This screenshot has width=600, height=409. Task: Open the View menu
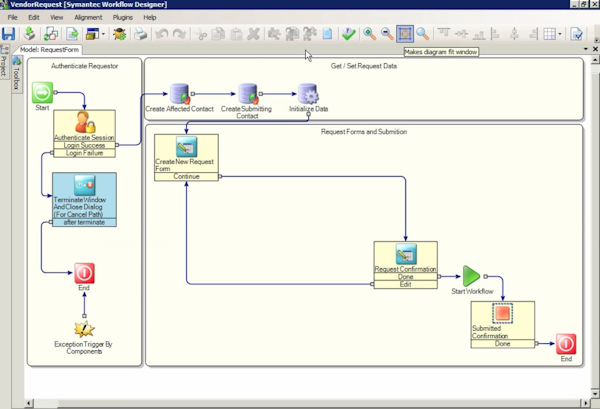click(57, 17)
